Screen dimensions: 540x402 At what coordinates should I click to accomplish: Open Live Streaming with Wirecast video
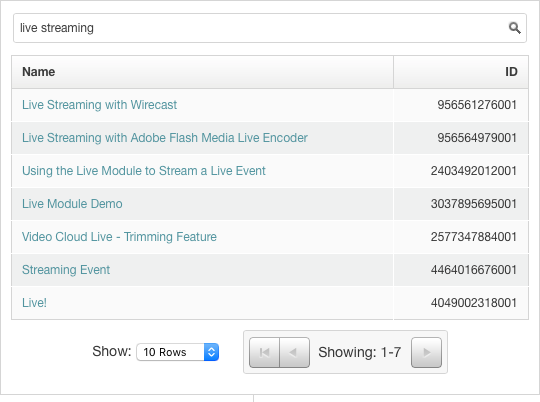tap(100, 105)
